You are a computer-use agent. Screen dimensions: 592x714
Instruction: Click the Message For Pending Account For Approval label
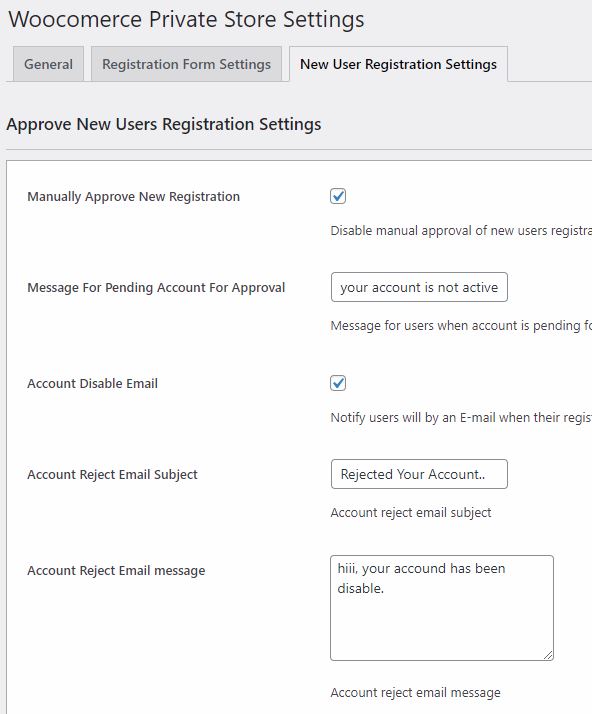click(156, 288)
